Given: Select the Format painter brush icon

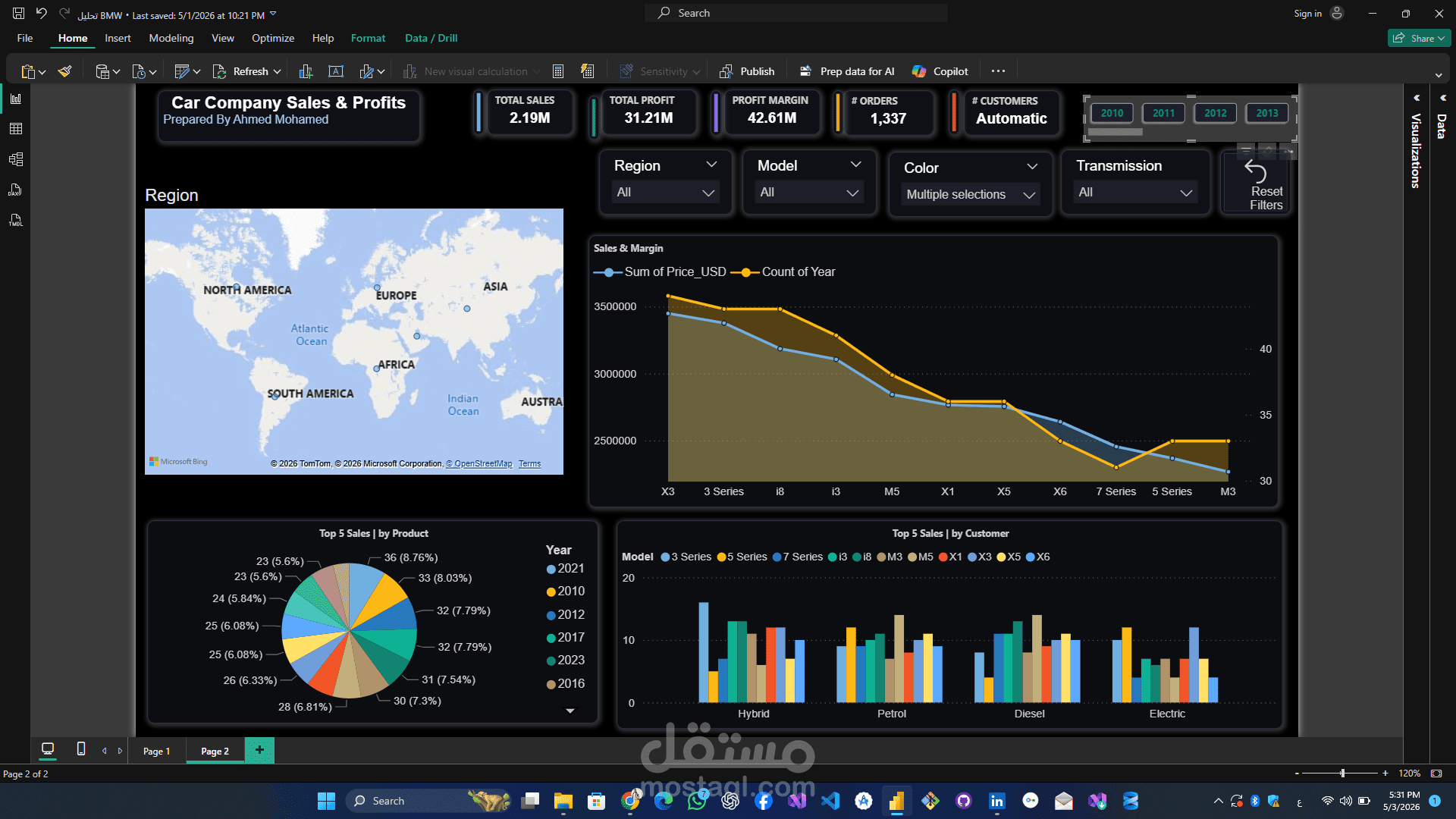Looking at the screenshot, I should tap(65, 71).
